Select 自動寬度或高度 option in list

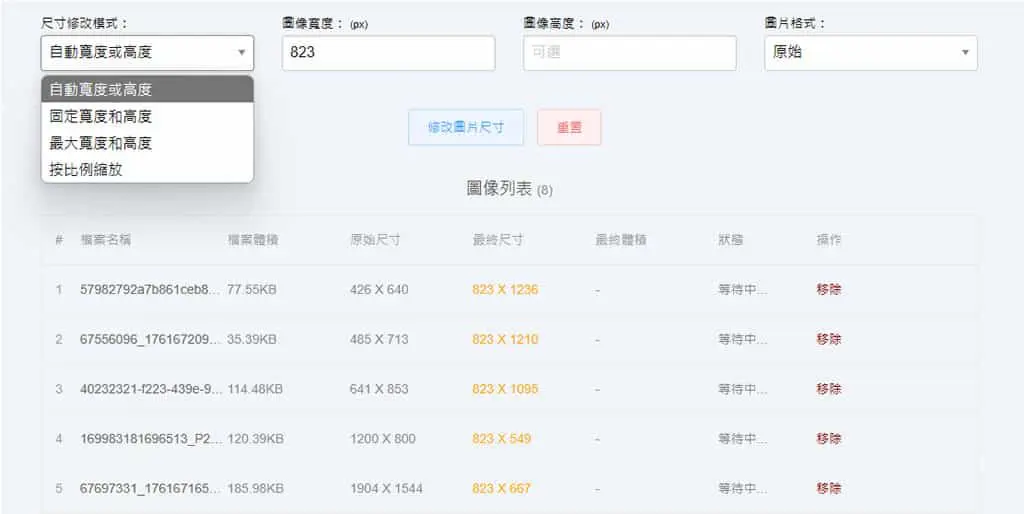coord(147,89)
